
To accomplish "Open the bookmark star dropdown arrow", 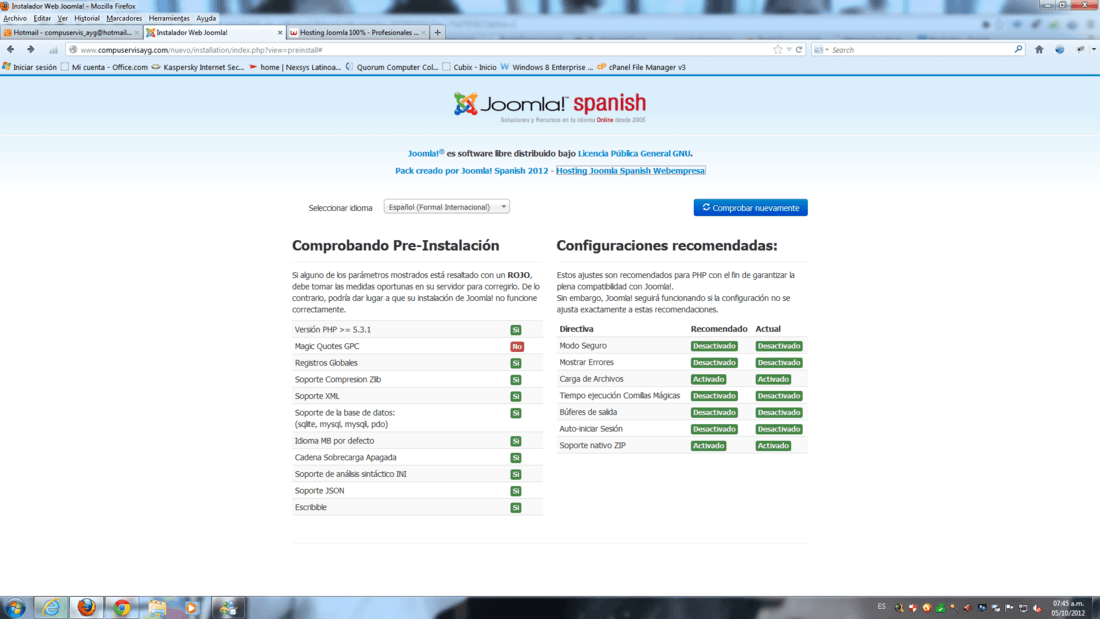I will 789,50.
